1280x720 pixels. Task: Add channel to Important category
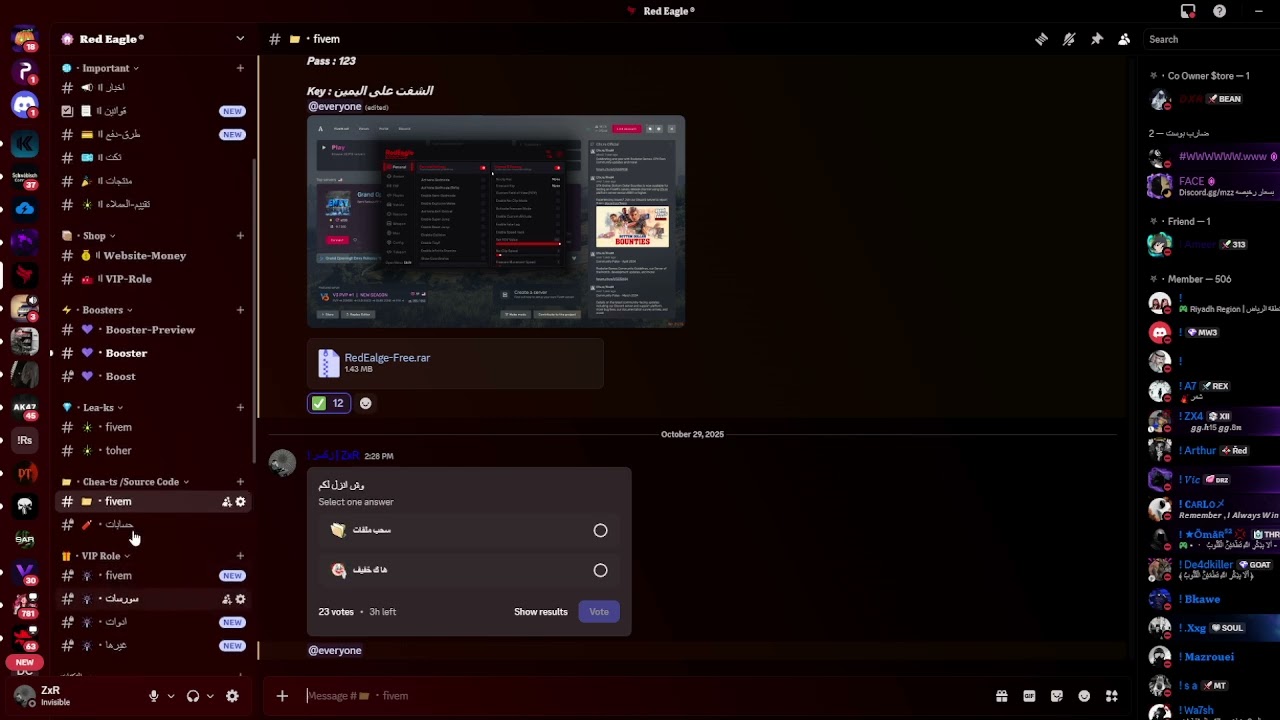(x=240, y=68)
